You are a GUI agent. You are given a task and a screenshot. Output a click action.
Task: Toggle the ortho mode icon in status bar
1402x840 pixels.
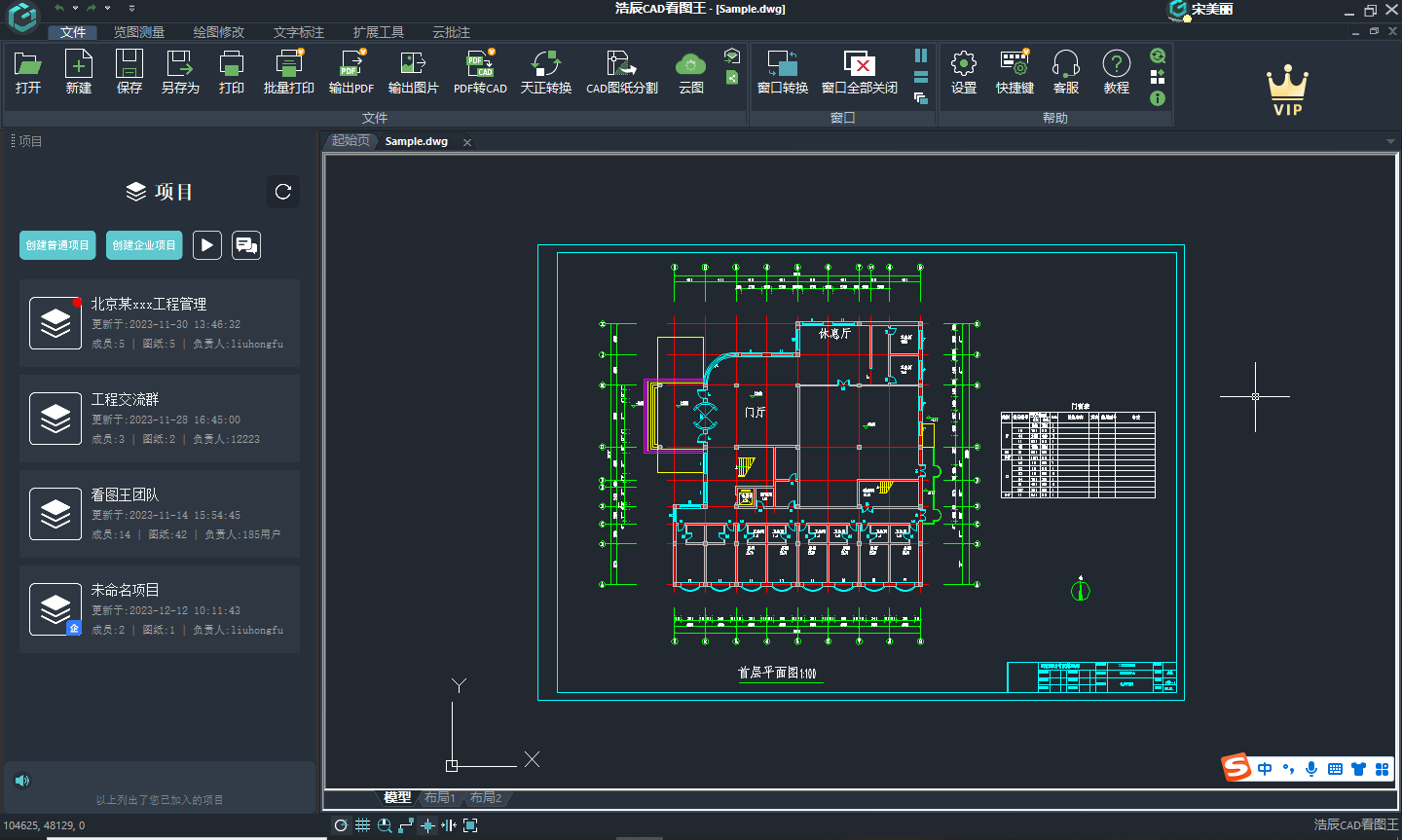coord(406,825)
